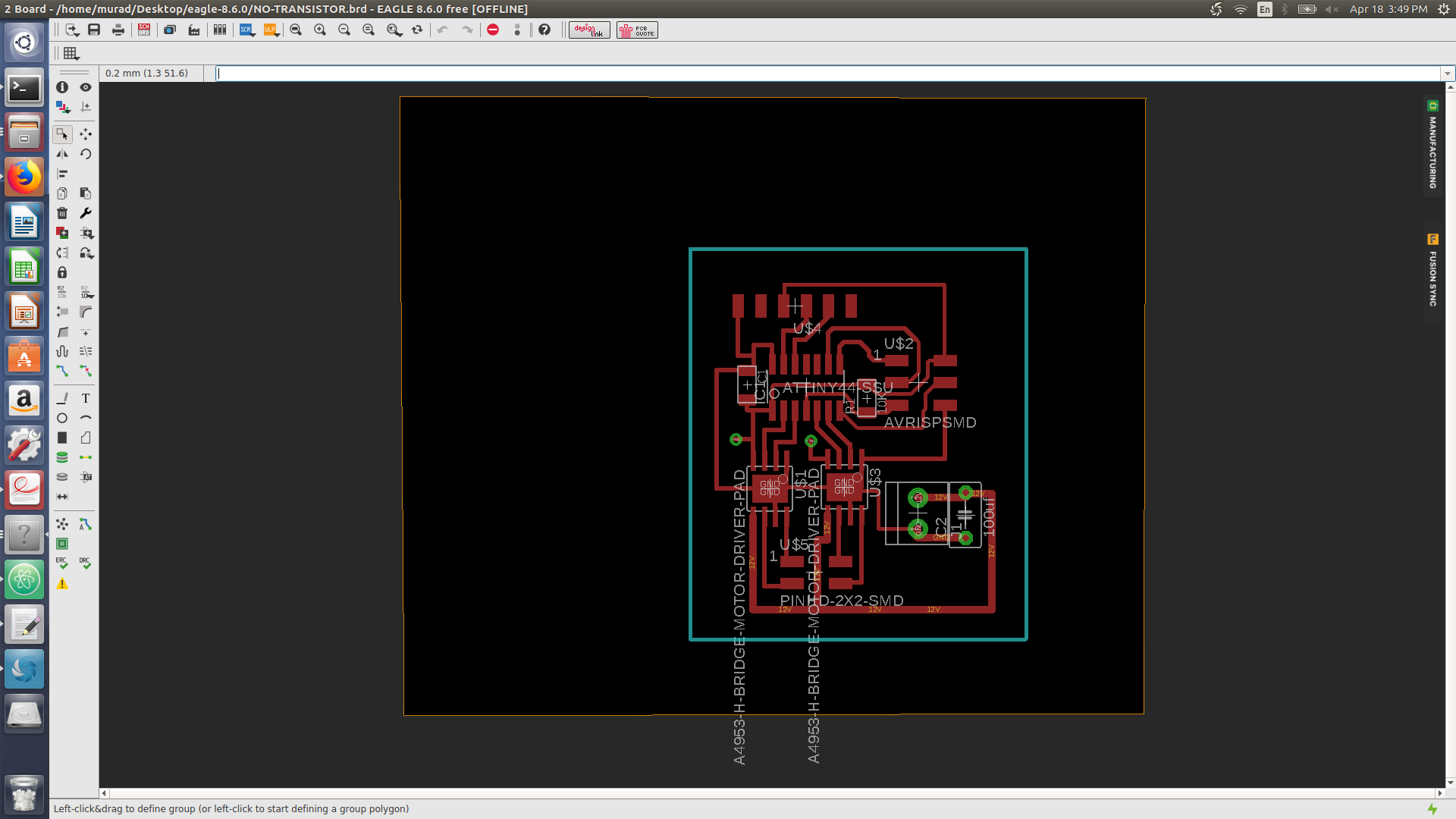1456x819 pixels.
Task: Click the horizontal scrollbar left arrow
Action: pyautogui.click(x=105, y=793)
